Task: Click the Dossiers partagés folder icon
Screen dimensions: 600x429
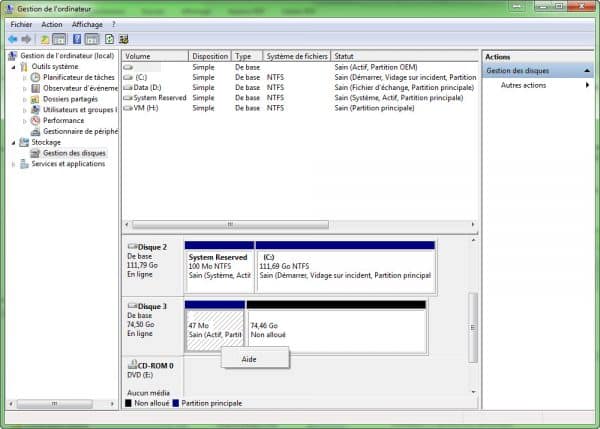Action: 36,99
